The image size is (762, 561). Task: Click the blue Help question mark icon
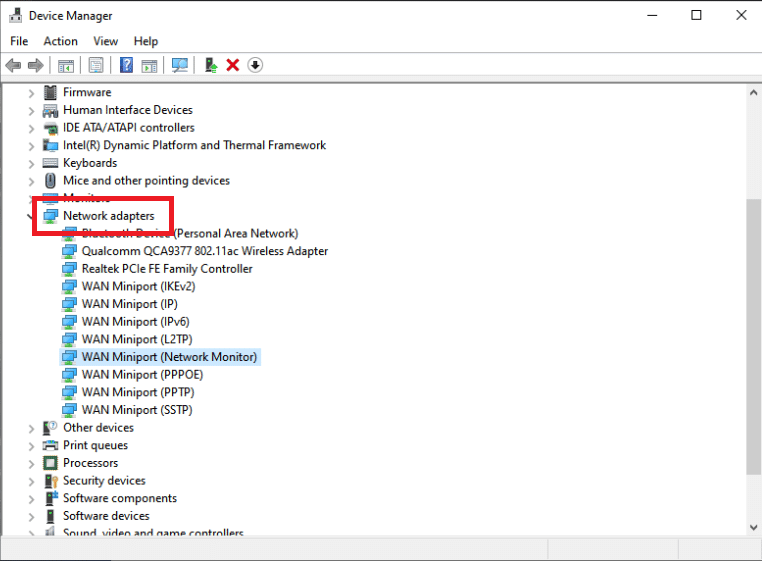[126, 65]
